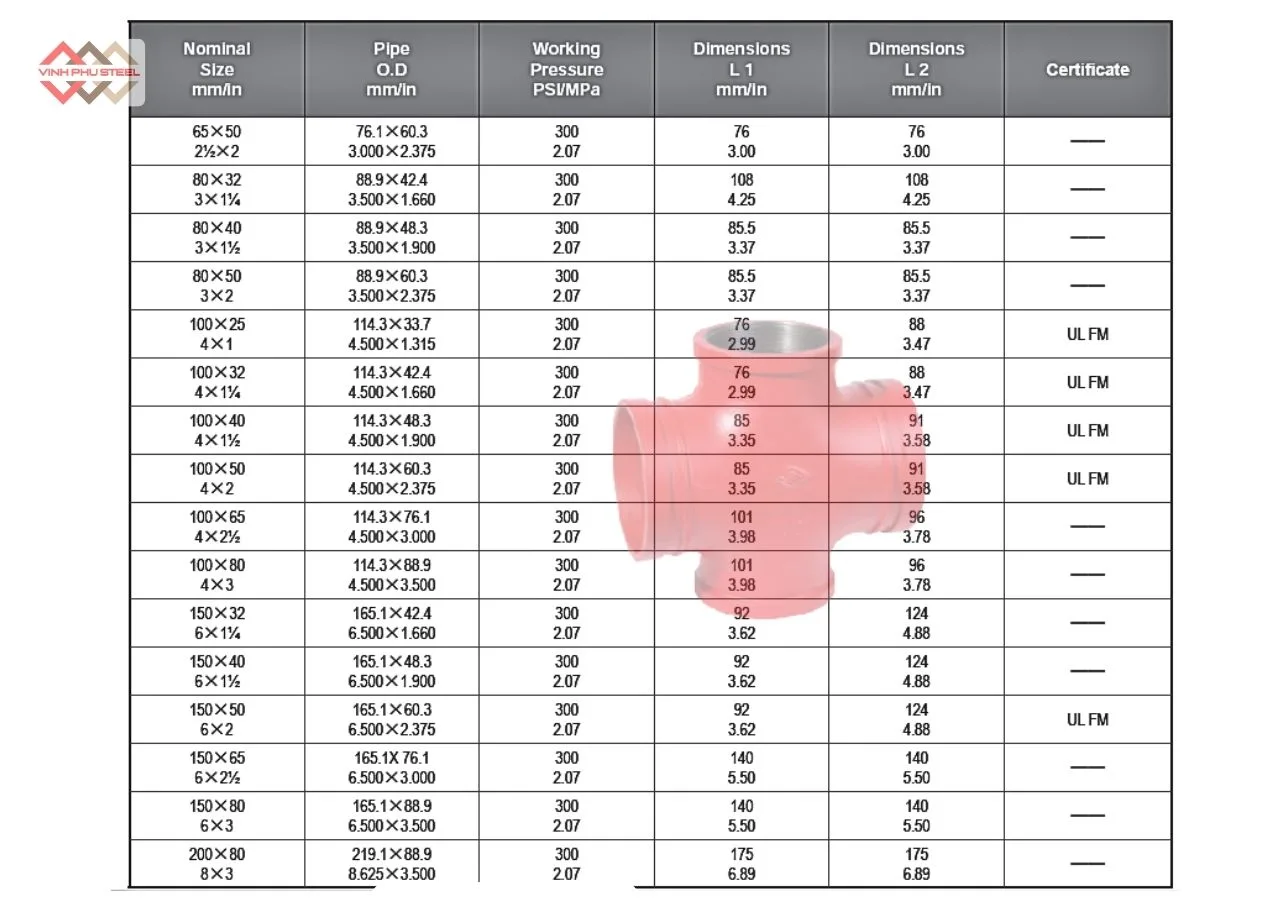The height and width of the screenshot is (900, 1280).
Task: Click the Dimensions L 1 column header
Action: 741,69
